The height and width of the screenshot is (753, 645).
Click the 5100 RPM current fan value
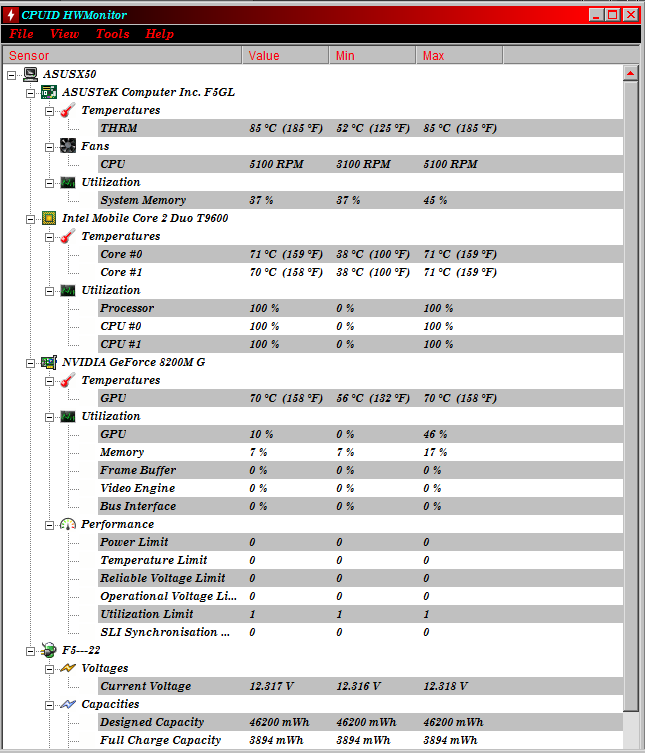[277, 164]
